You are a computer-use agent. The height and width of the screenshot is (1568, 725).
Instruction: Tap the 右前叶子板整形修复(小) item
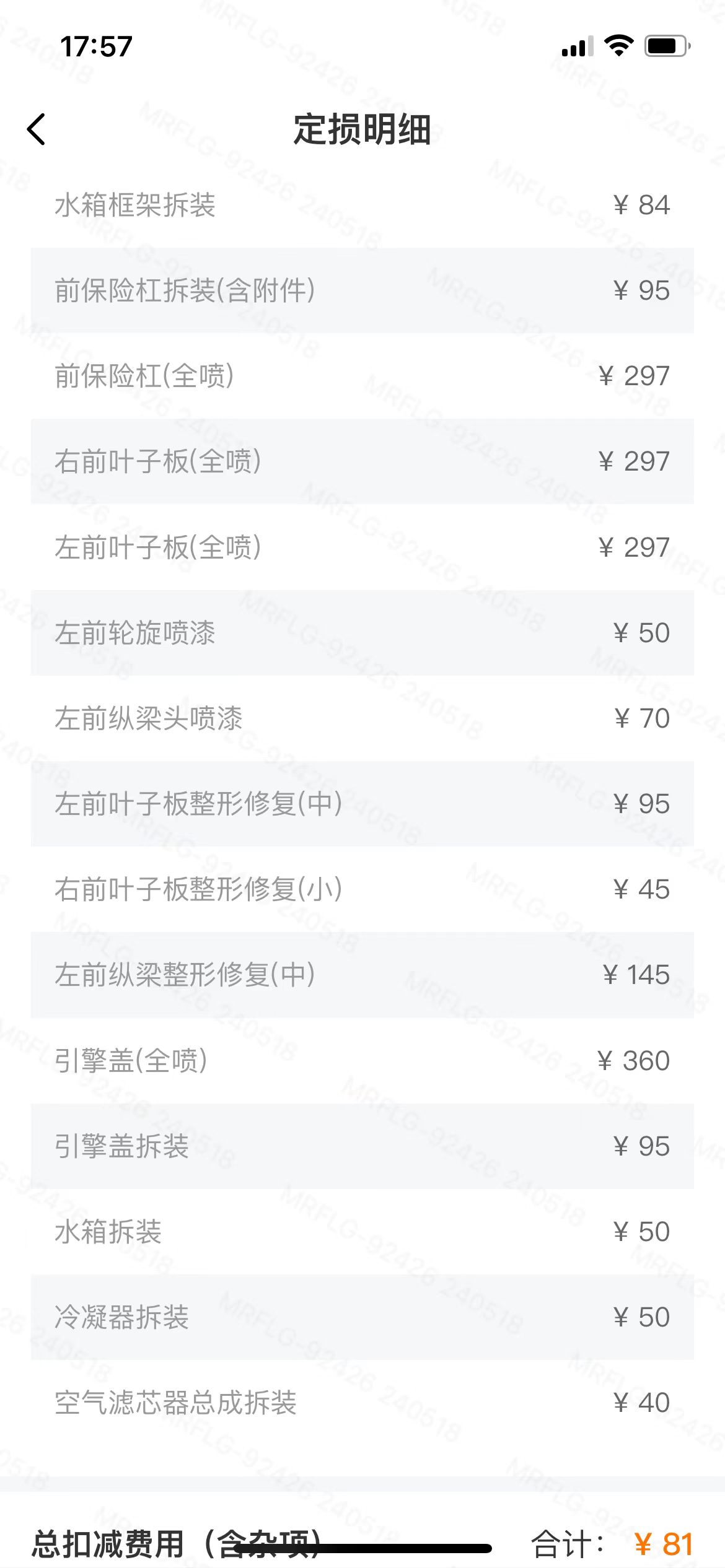point(362,889)
